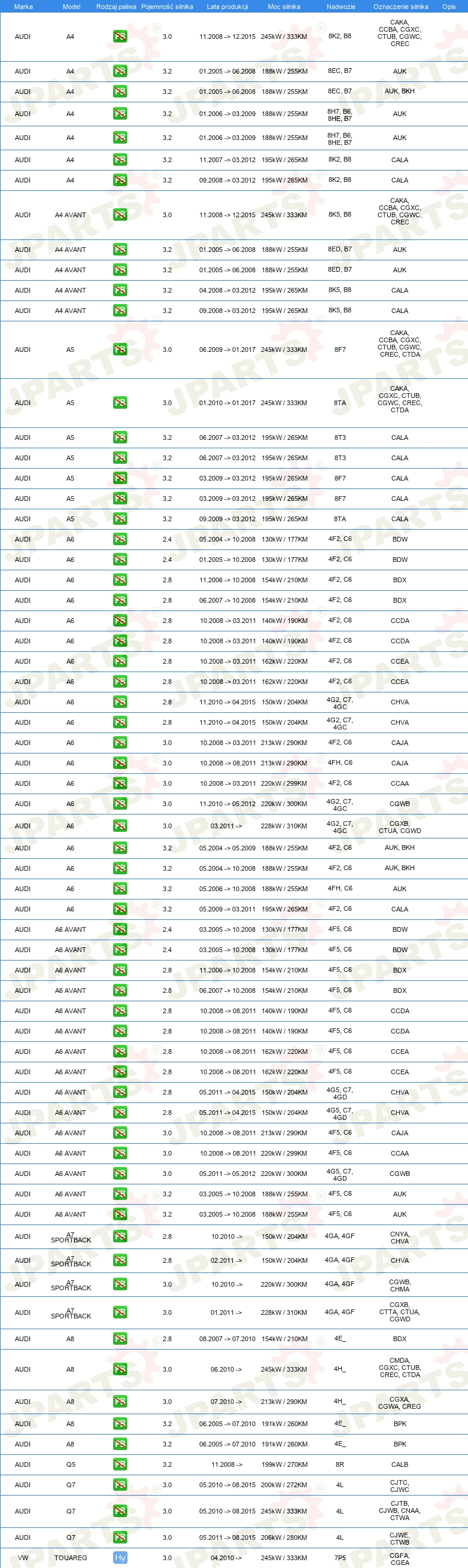Click the Hy hybrid icon in VW TOUAREG row
Image resolution: width=468 pixels, height=1568 pixels.
pos(120,1558)
